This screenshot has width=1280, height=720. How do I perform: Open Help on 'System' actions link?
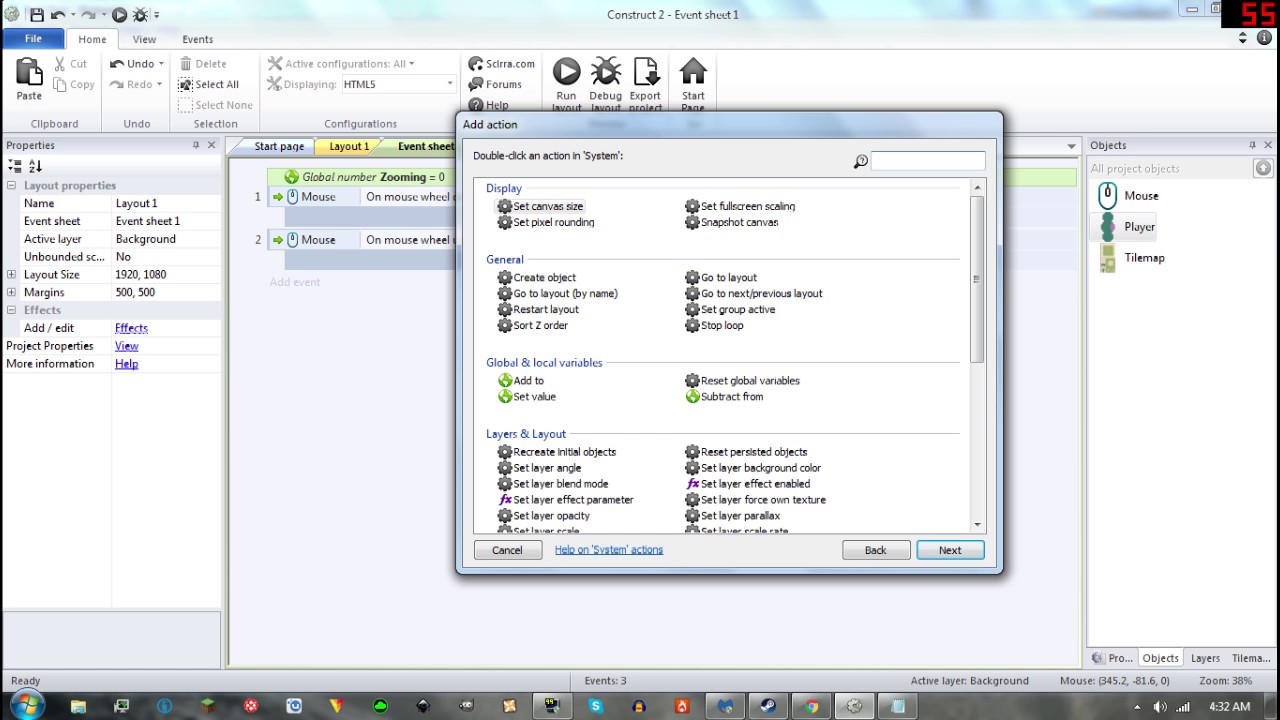pos(609,550)
